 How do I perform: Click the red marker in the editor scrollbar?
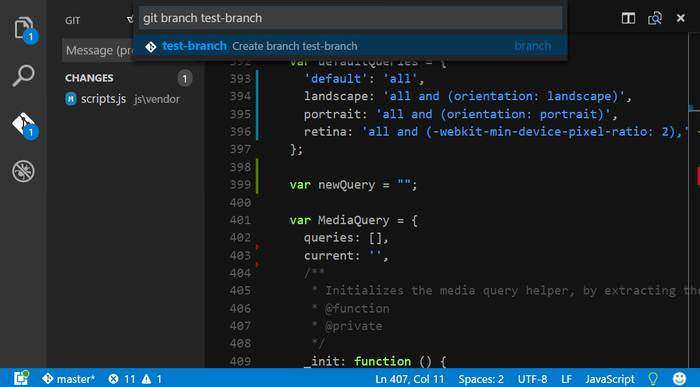click(698, 175)
